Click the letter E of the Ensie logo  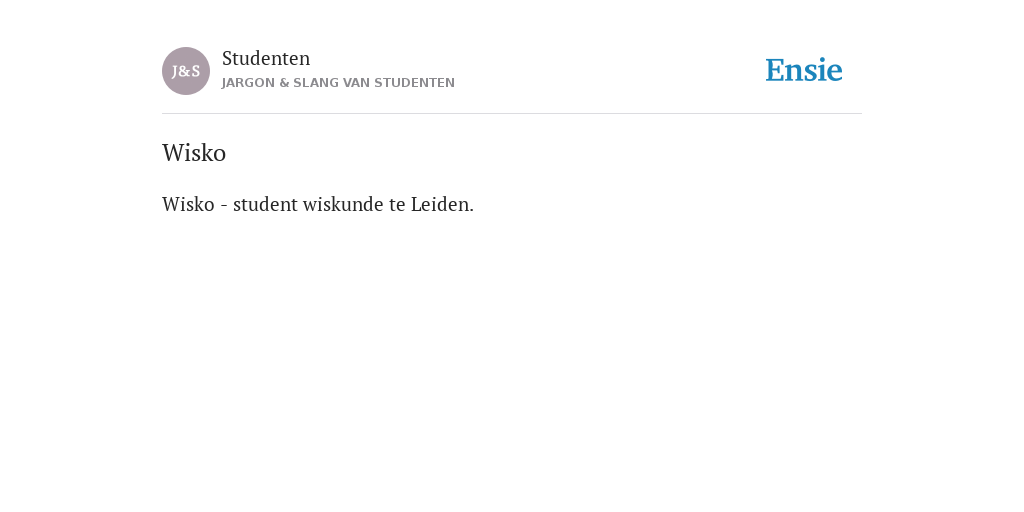click(x=775, y=71)
